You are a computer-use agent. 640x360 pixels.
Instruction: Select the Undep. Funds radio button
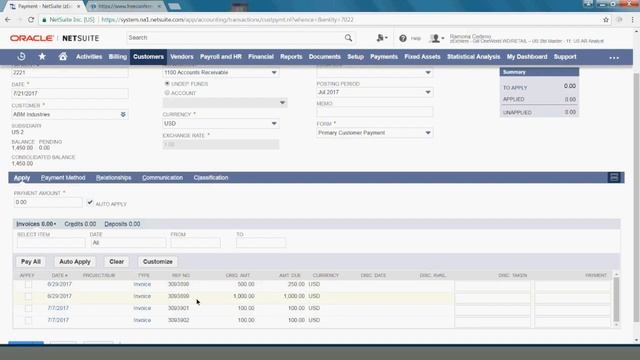click(167, 83)
